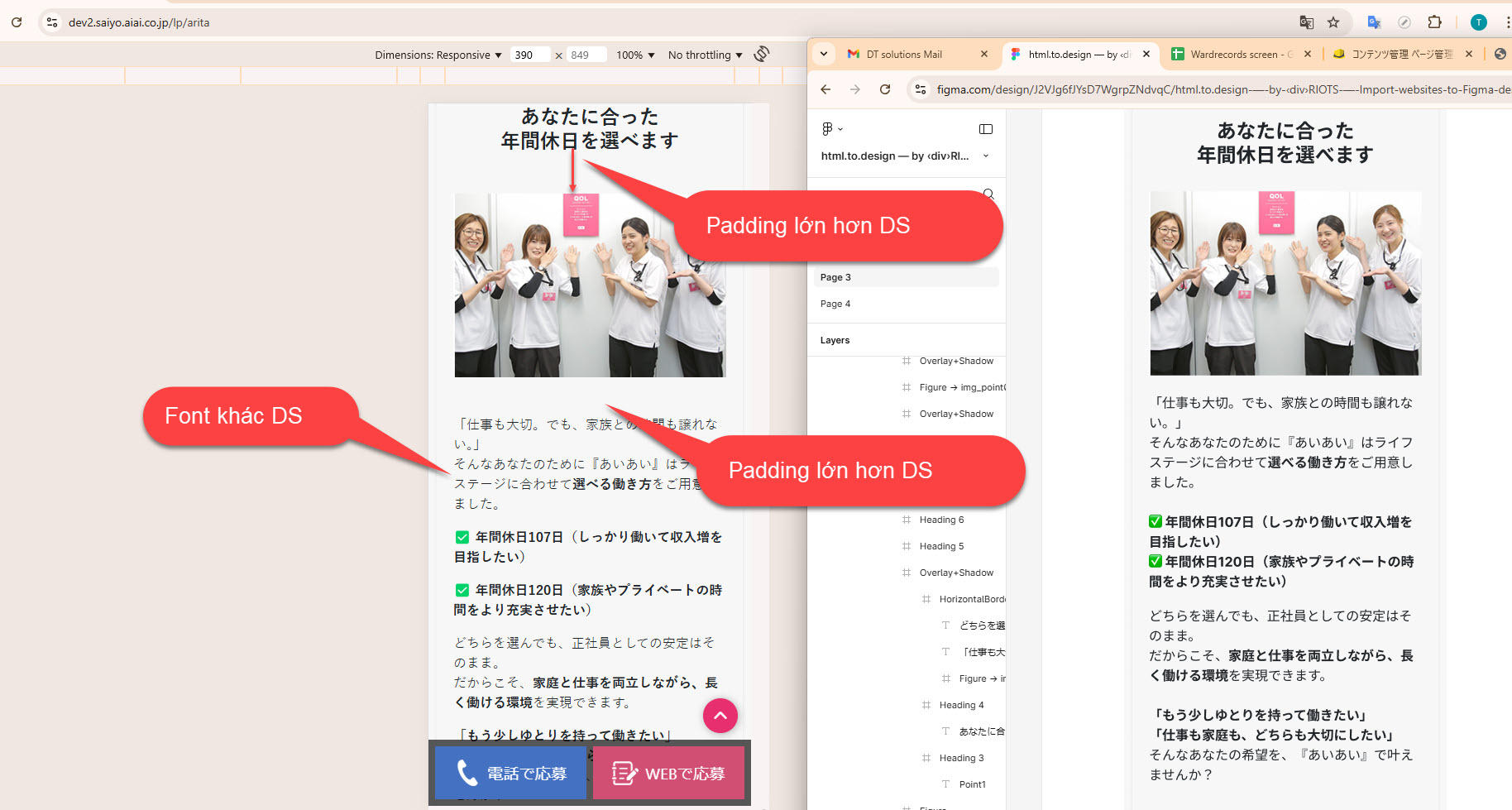Viewport: 1512px width, 810px height.
Task: Open the Chrome profile avatar
Action: [x=1478, y=22]
